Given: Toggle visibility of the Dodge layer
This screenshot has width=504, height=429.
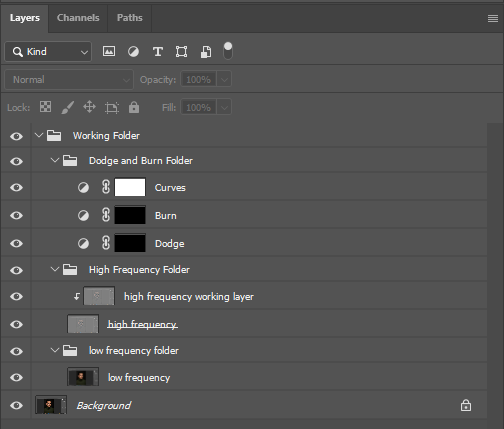Looking at the screenshot, I should click(x=16, y=243).
